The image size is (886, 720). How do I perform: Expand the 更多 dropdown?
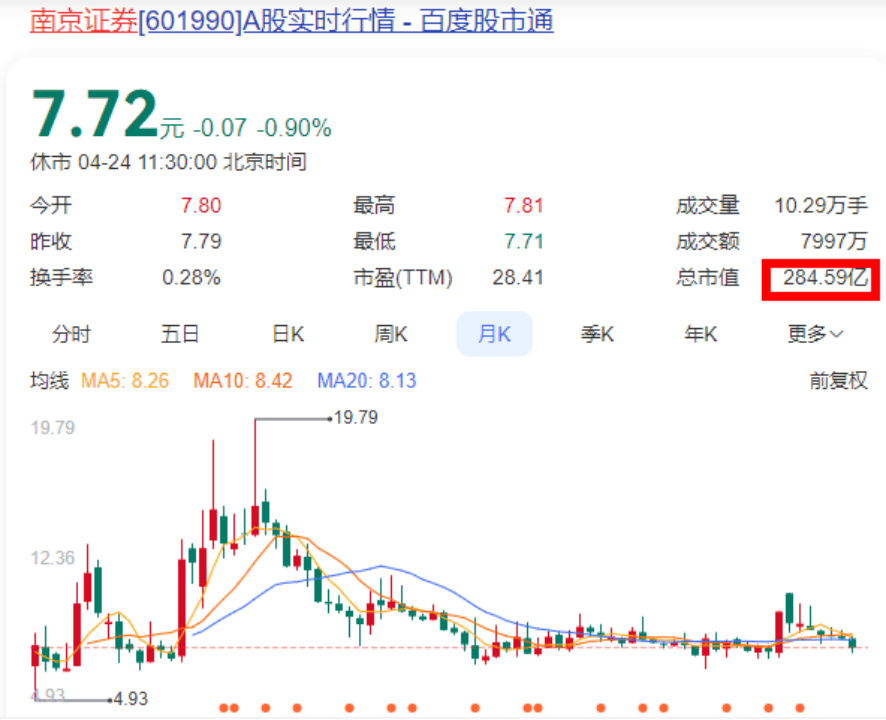click(x=815, y=334)
